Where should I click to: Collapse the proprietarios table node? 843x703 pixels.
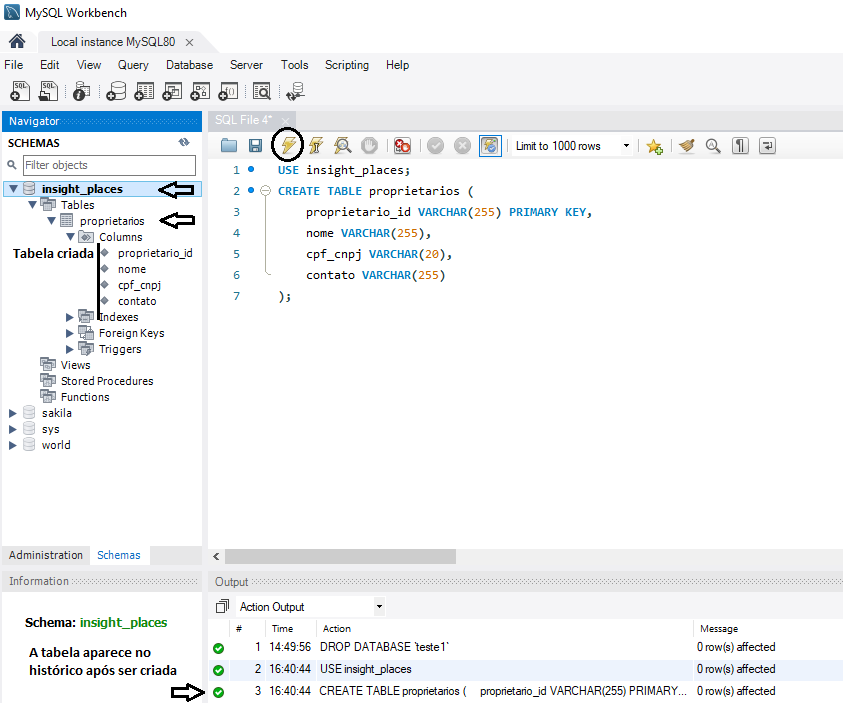pyautogui.click(x=52, y=220)
